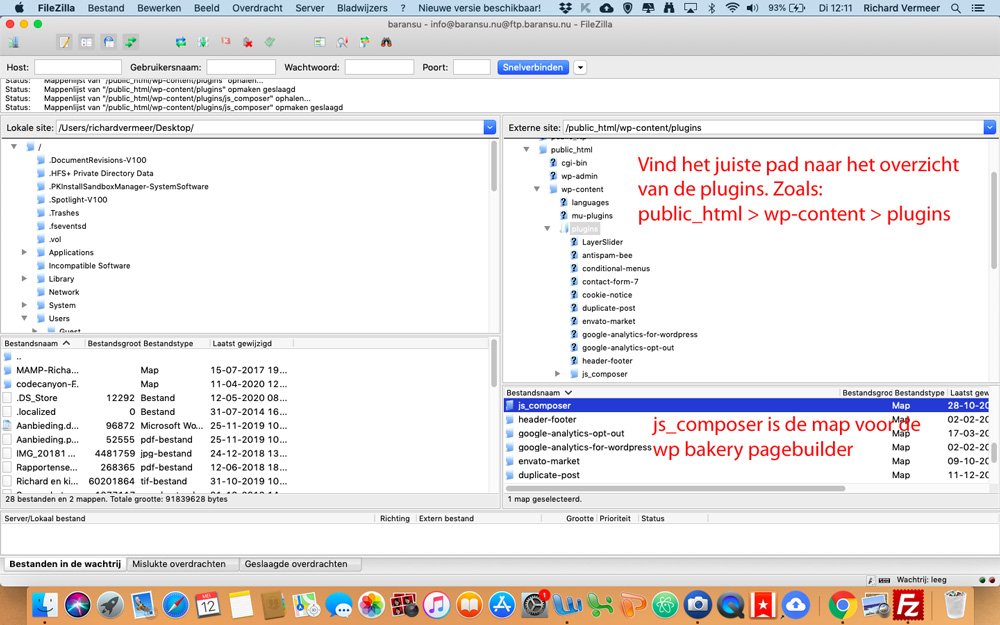Click the Snelverbinden button
The height and width of the screenshot is (625, 1000).
tap(533, 67)
